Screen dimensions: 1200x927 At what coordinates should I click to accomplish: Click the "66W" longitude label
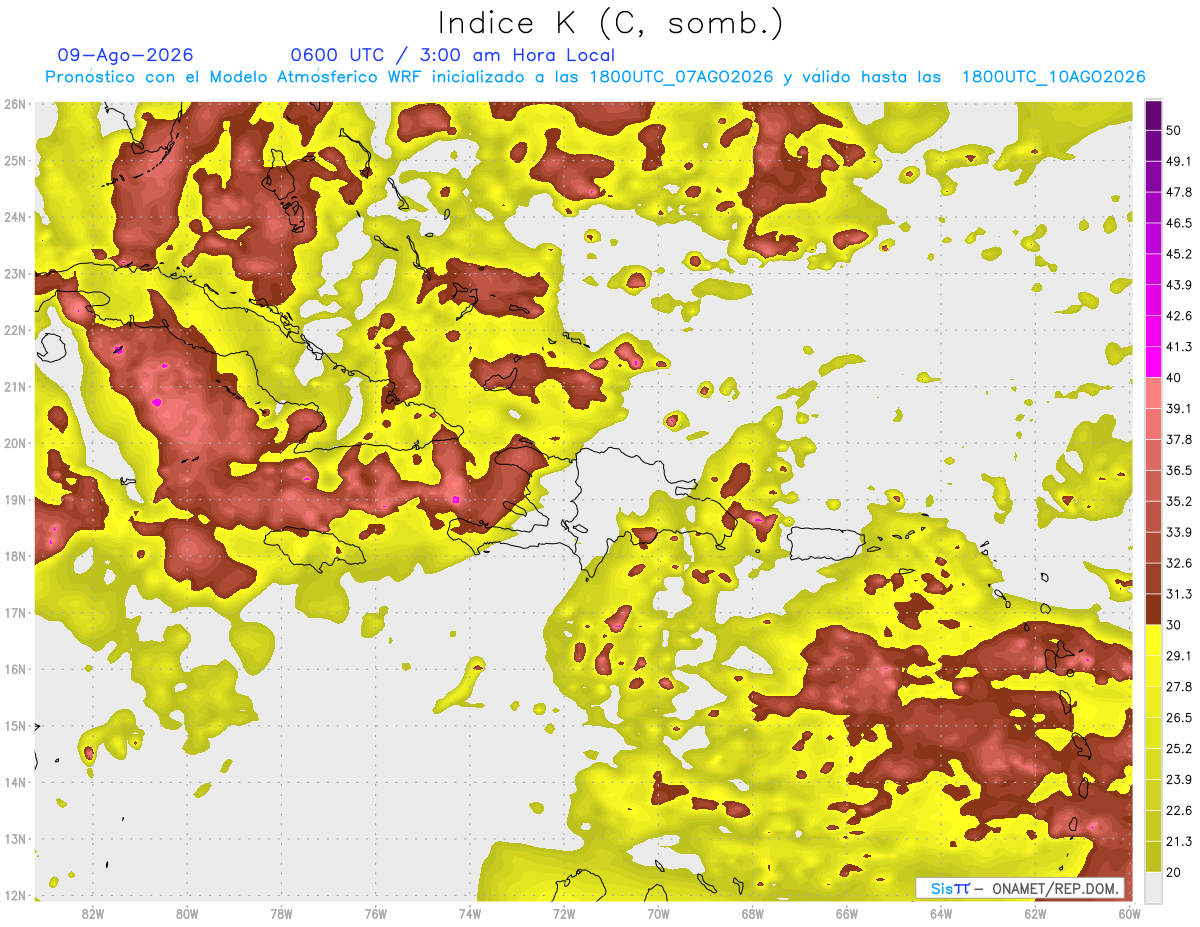847,913
